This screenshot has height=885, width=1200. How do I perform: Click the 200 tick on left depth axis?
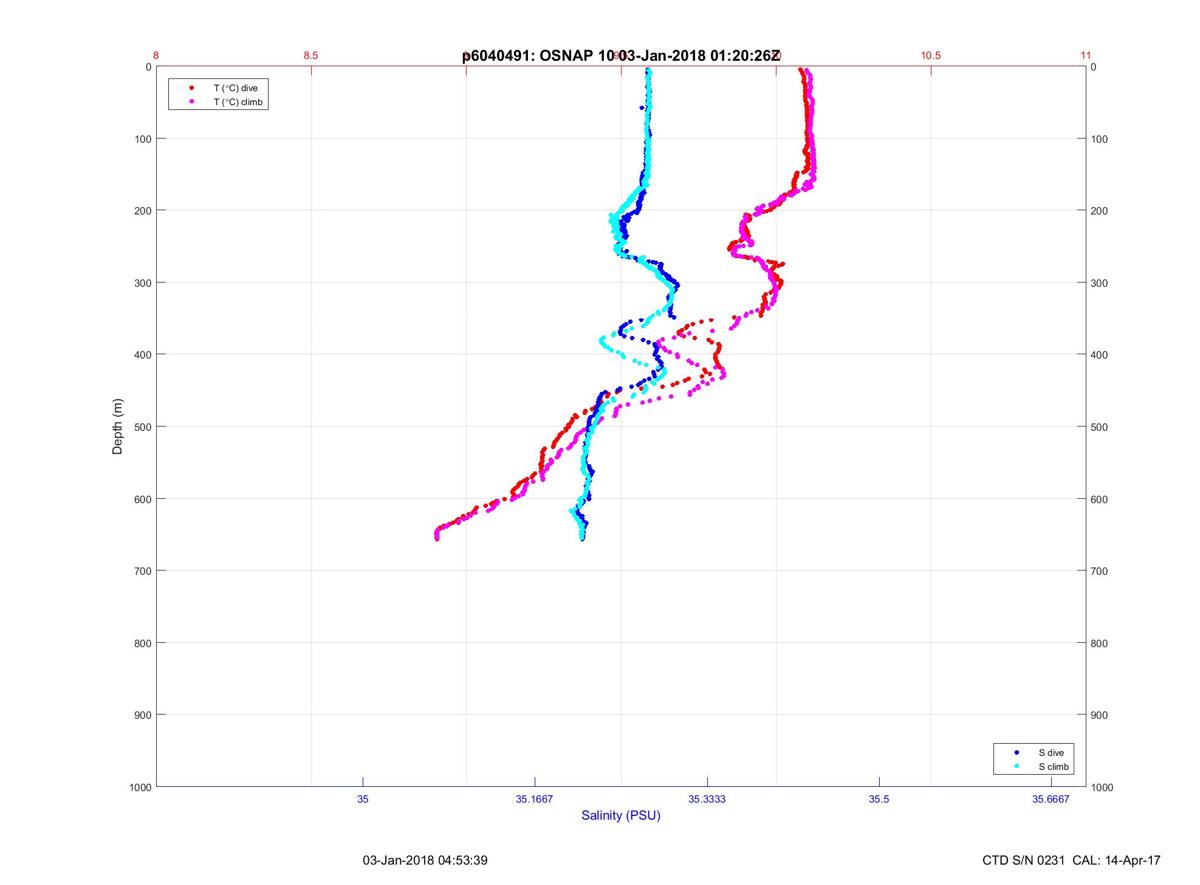coord(142,211)
